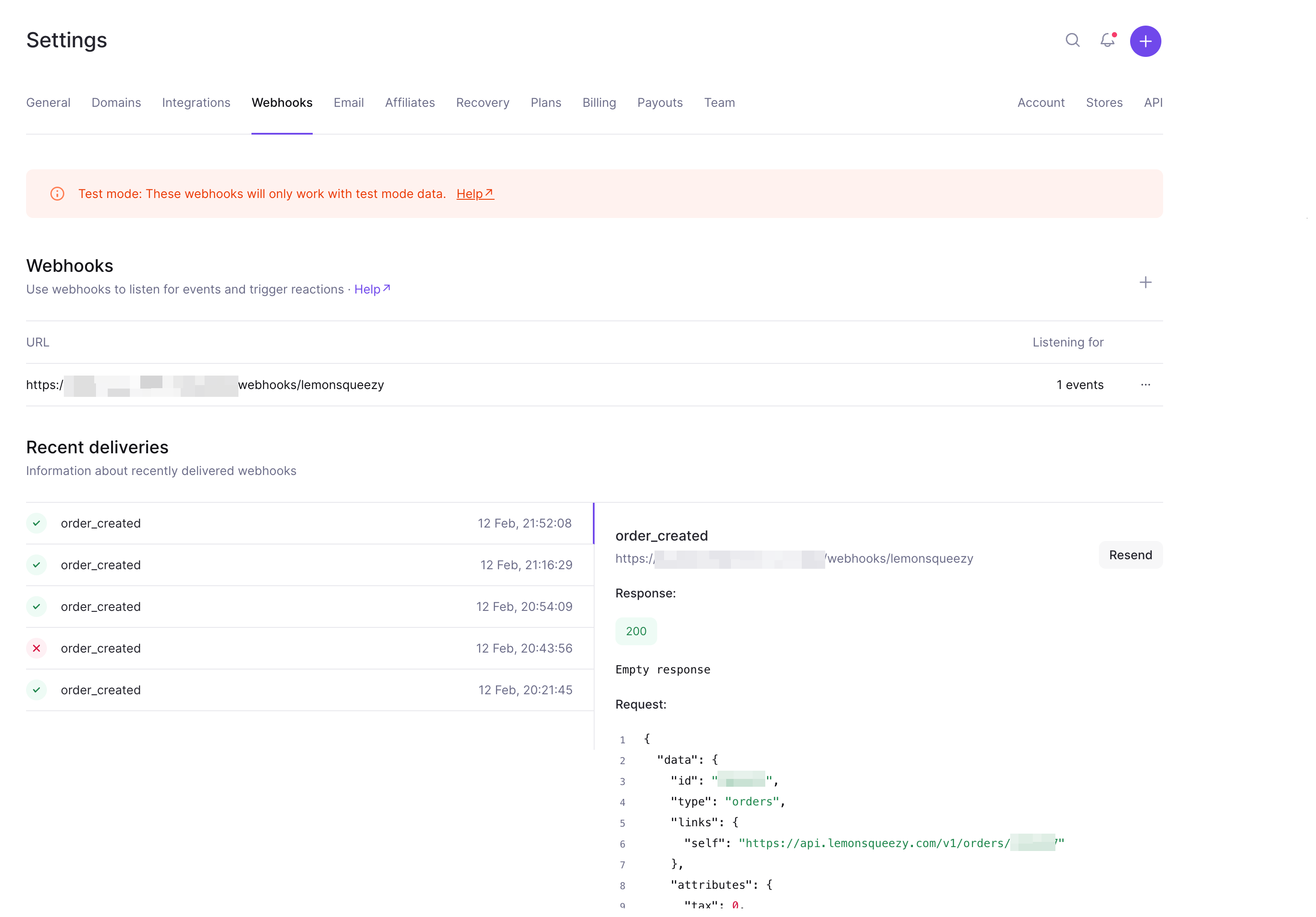Screen dimensions: 1316x917
Task: Add a new webhook with plus icon
Action: click(1144, 283)
